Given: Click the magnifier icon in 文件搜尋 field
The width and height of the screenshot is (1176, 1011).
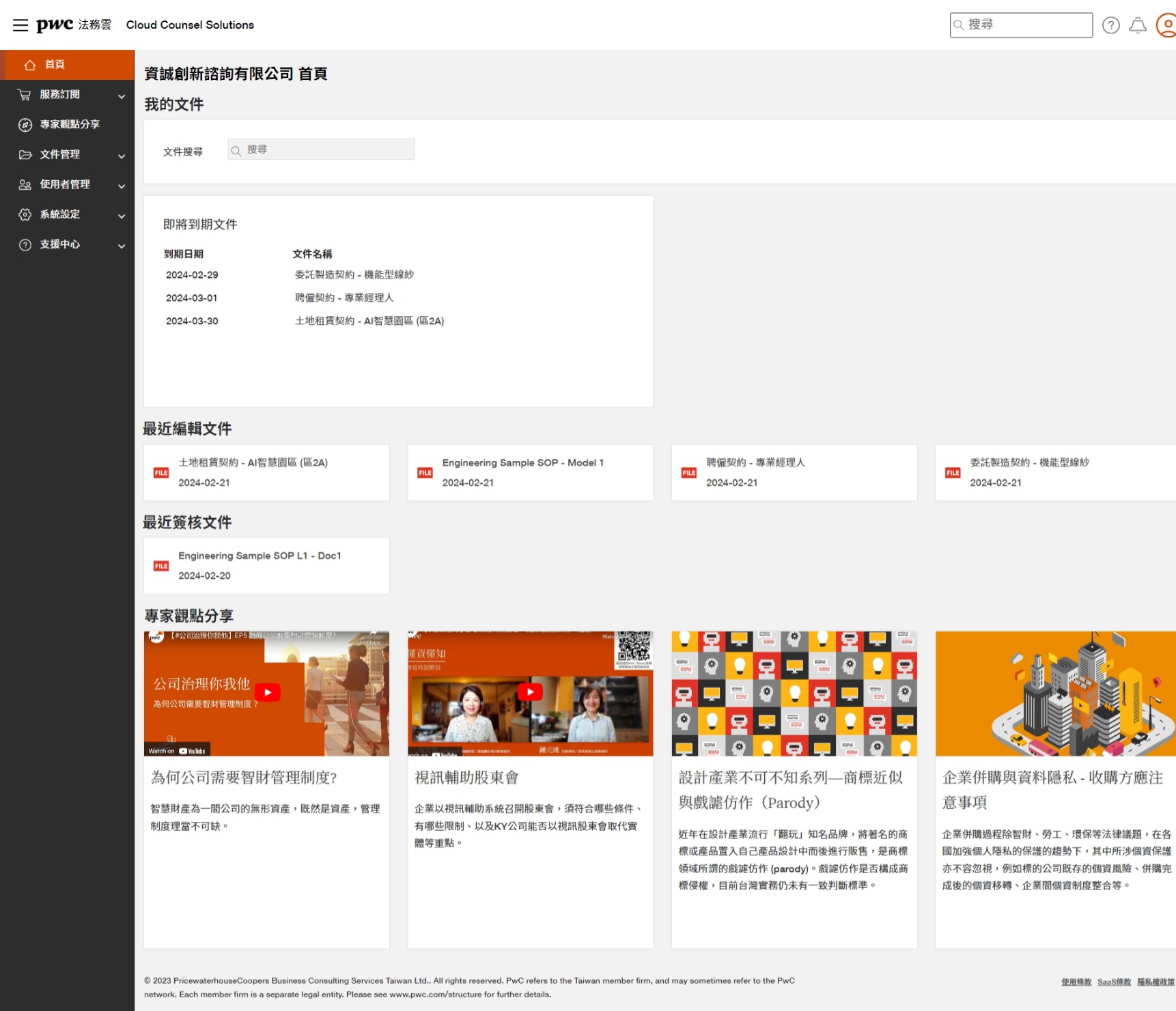Looking at the screenshot, I should [x=236, y=149].
